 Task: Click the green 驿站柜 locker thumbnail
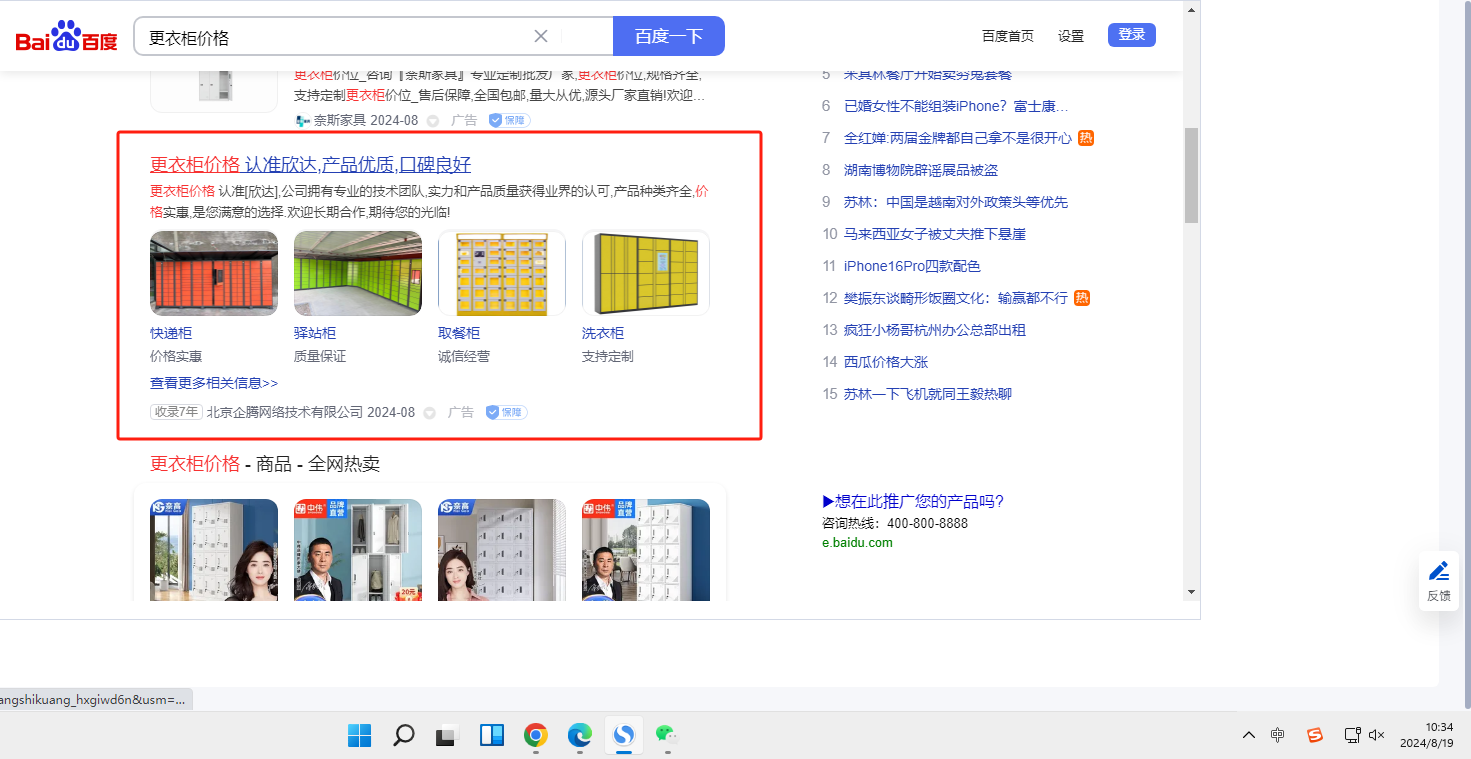pyautogui.click(x=358, y=274)
